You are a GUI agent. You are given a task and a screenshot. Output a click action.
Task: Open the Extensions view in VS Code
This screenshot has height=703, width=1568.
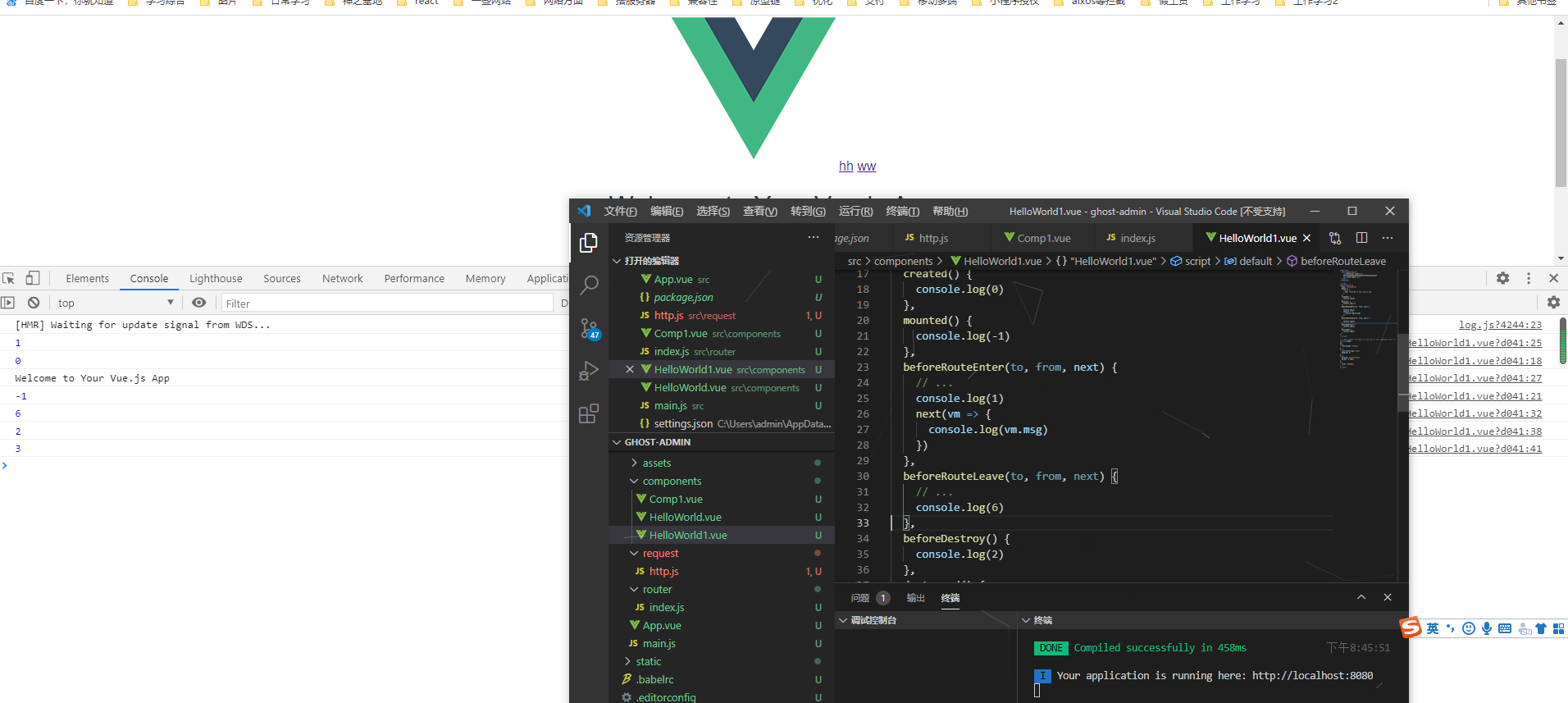click(x=589, y=413)
